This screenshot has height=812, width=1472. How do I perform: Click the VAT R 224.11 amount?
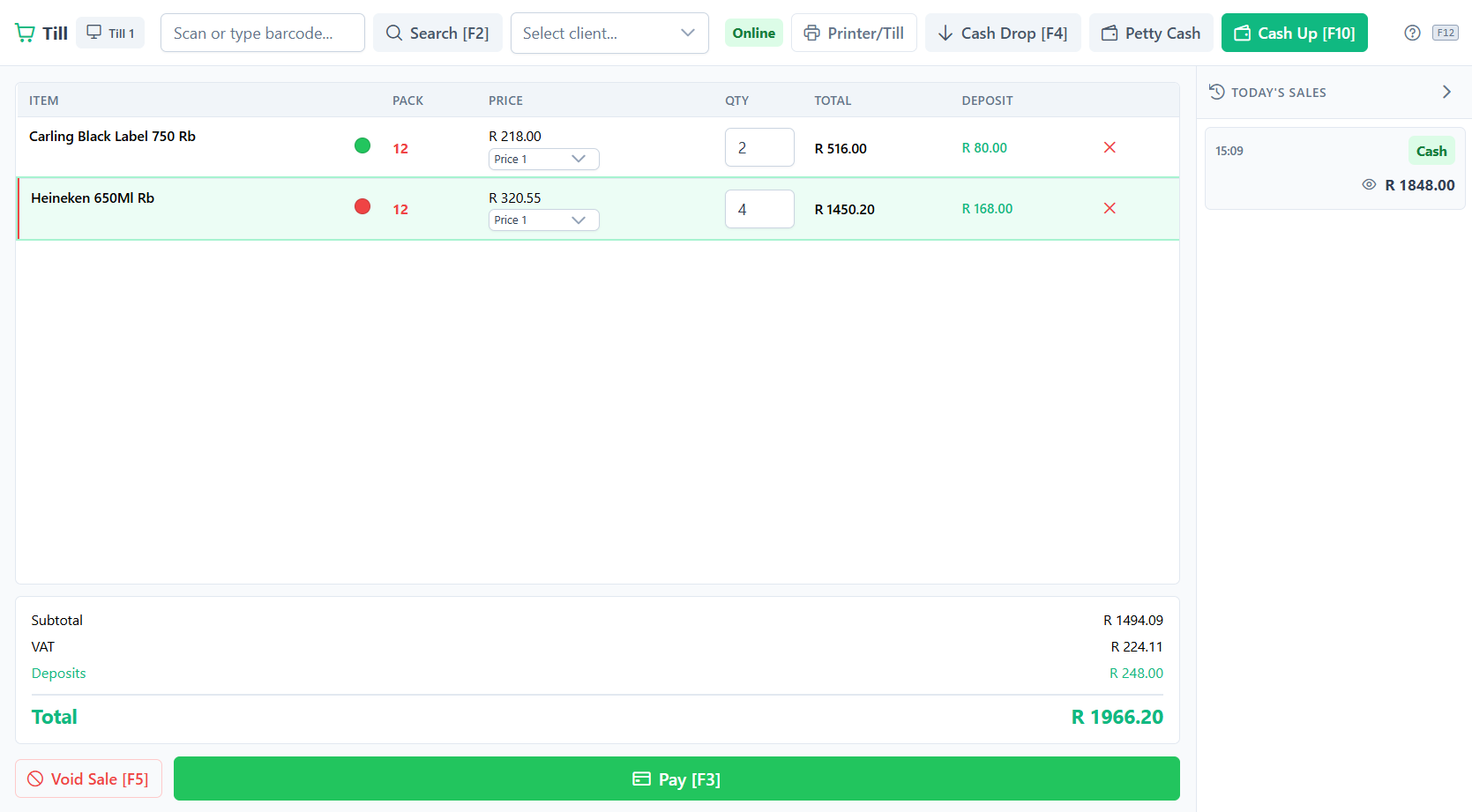1137,647
